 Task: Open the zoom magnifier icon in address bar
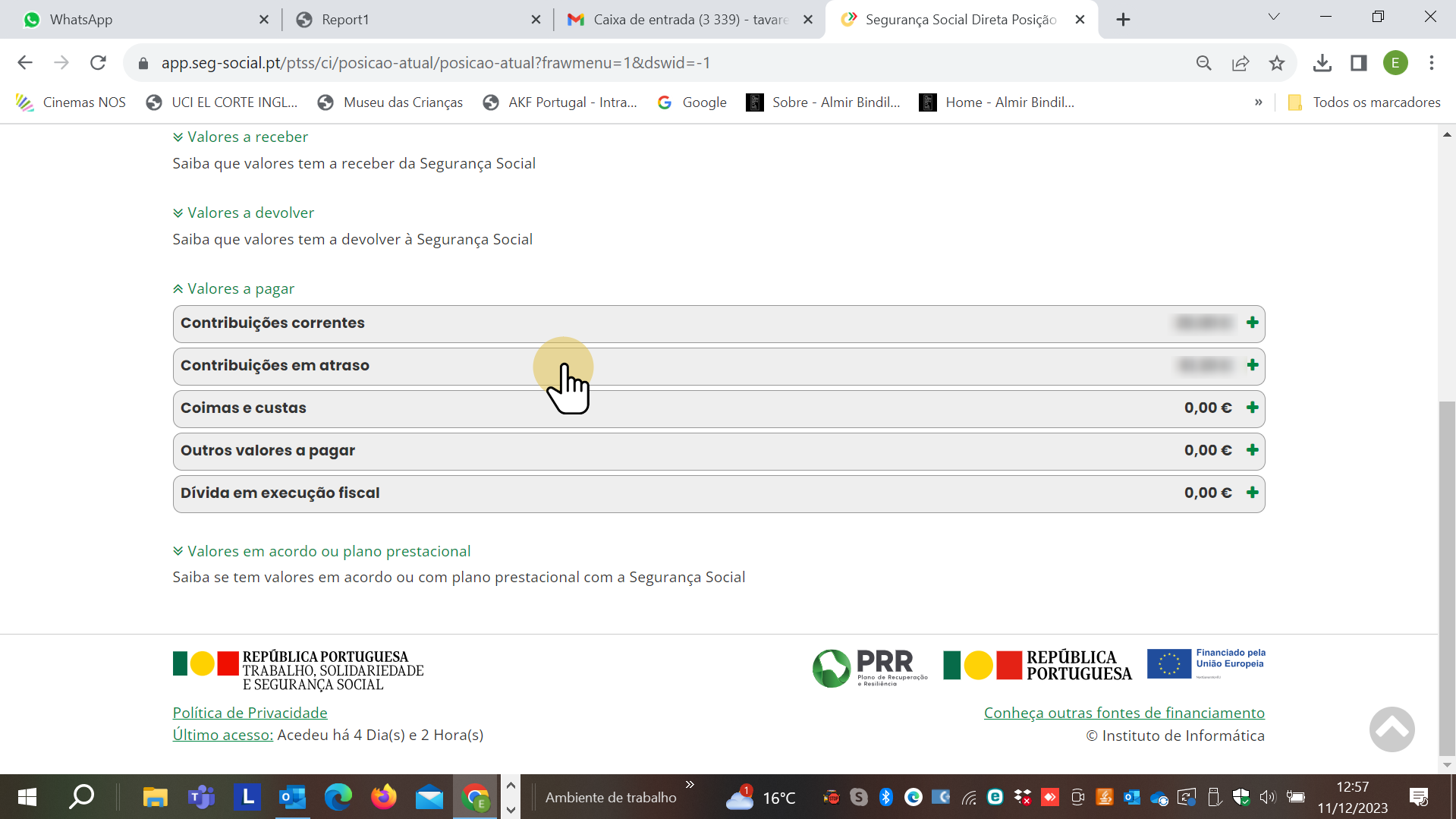tap(1203, 63)
